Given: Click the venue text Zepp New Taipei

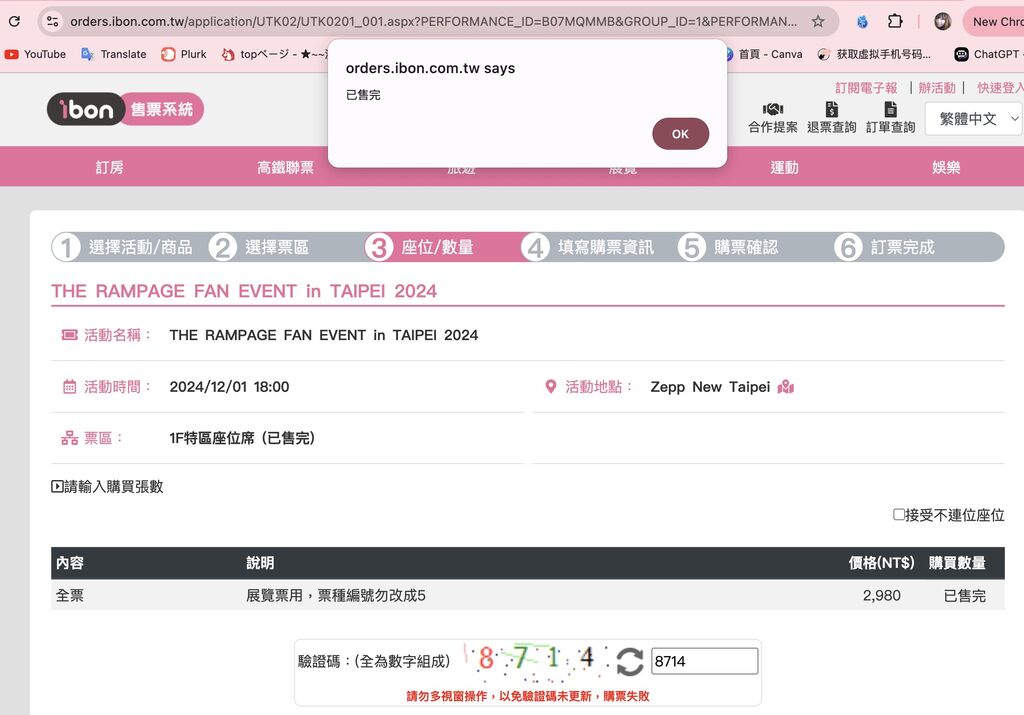Looking at the screenshot, I should click(x=710, y=387).
